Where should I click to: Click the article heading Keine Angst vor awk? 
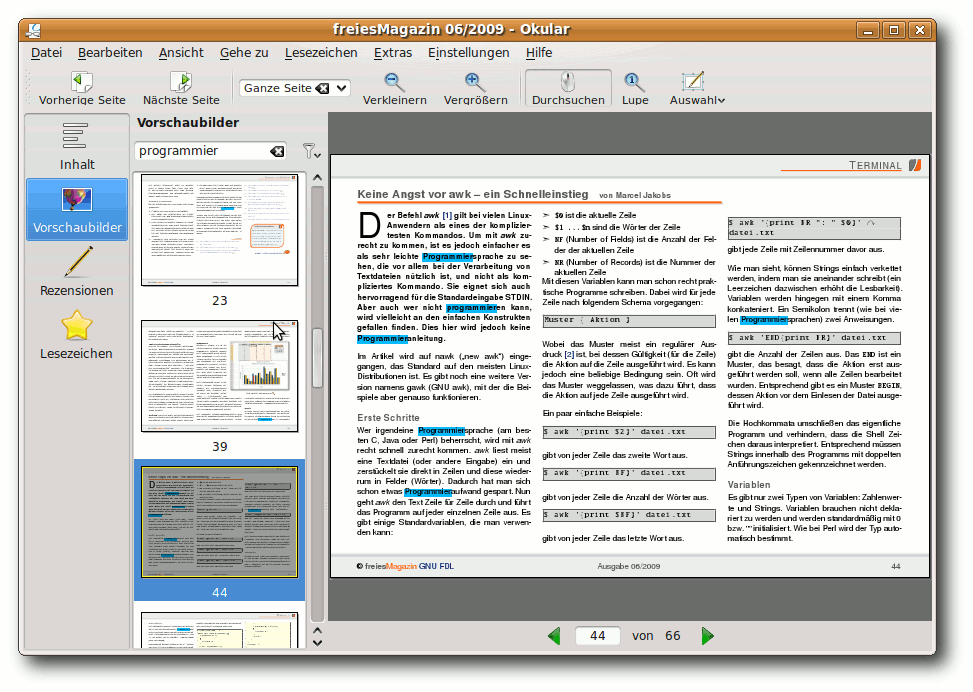click(x=473, y=194)
